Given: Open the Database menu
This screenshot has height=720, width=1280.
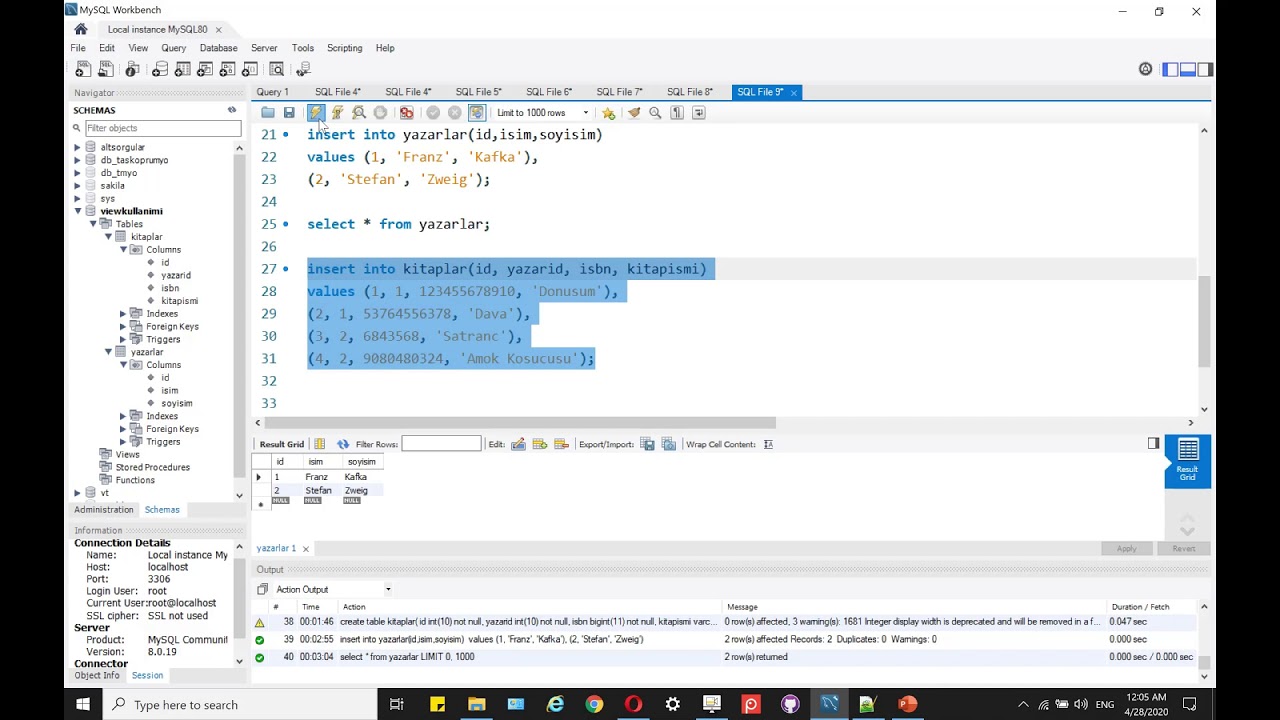Looking at the screenshot, I should point(218,48).
